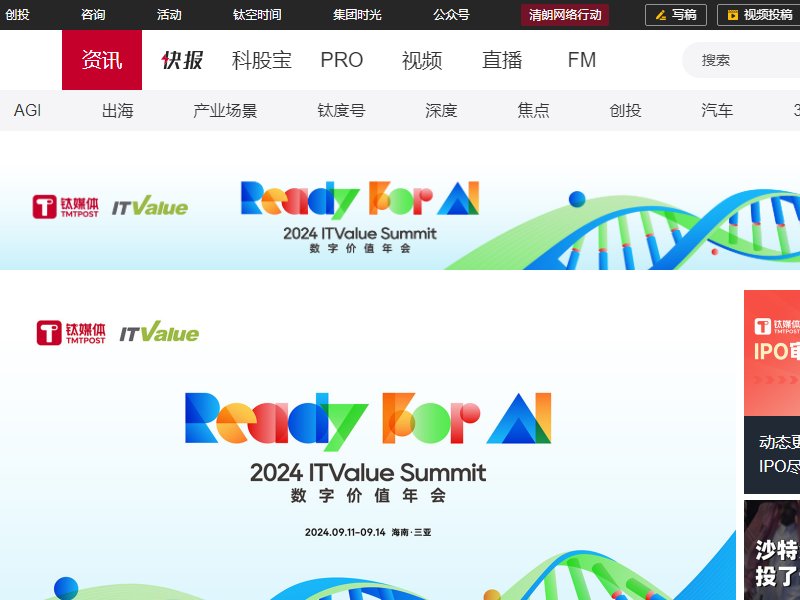Click the video icon on 视频投稿 button

point(733,15)
